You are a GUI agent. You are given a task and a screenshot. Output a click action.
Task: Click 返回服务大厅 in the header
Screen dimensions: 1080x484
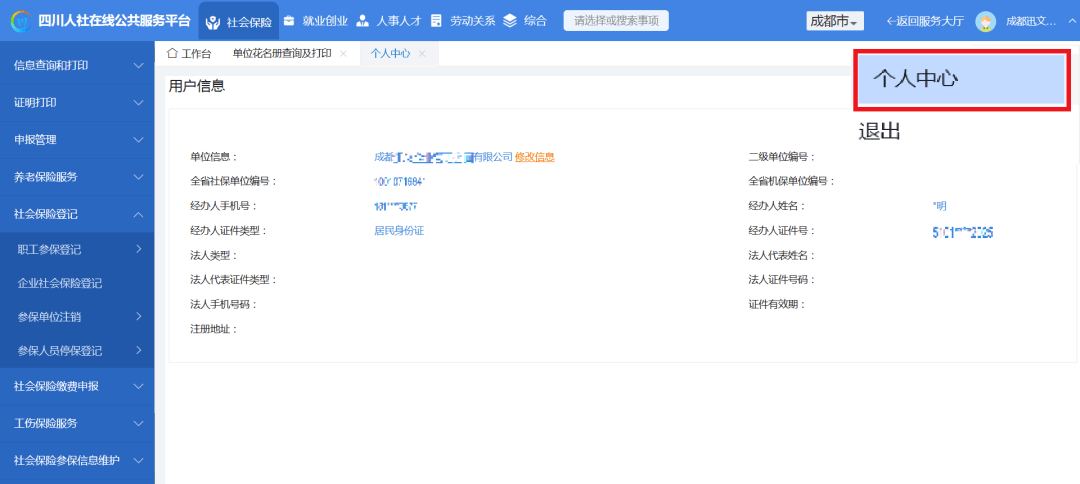tap(925, 21)
